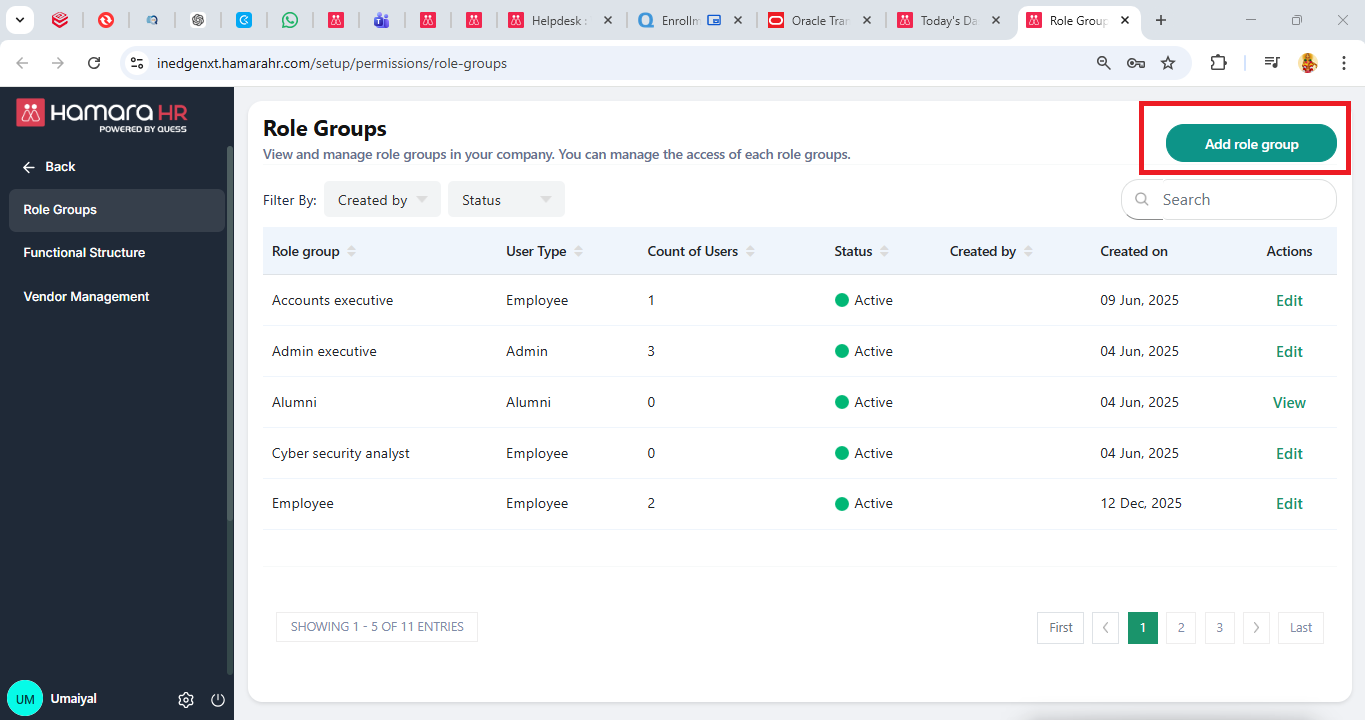Click the Back arrow in sidebar
Screen dimensions: 1365x720
click(x=30, y=167)
